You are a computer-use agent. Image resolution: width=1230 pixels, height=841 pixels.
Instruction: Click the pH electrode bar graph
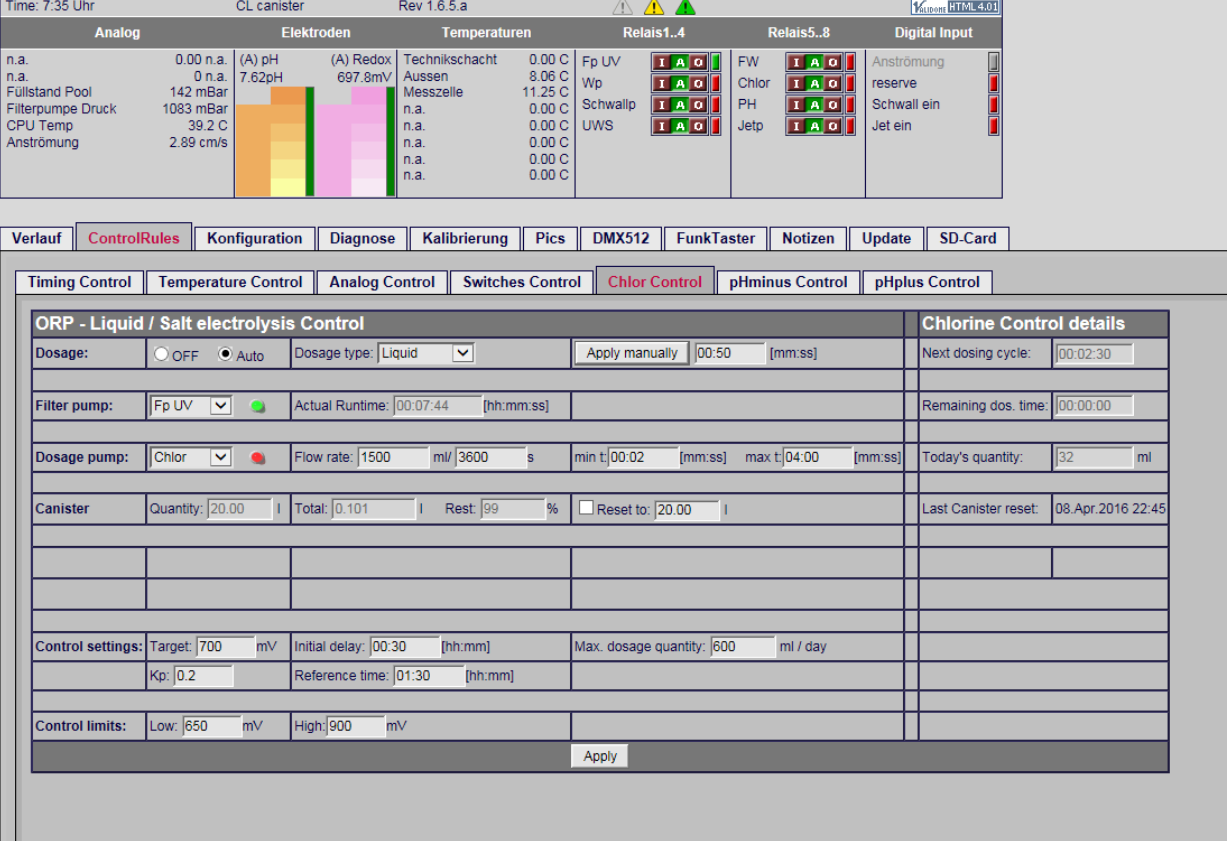pyautogui.click(x=275, y=141)
